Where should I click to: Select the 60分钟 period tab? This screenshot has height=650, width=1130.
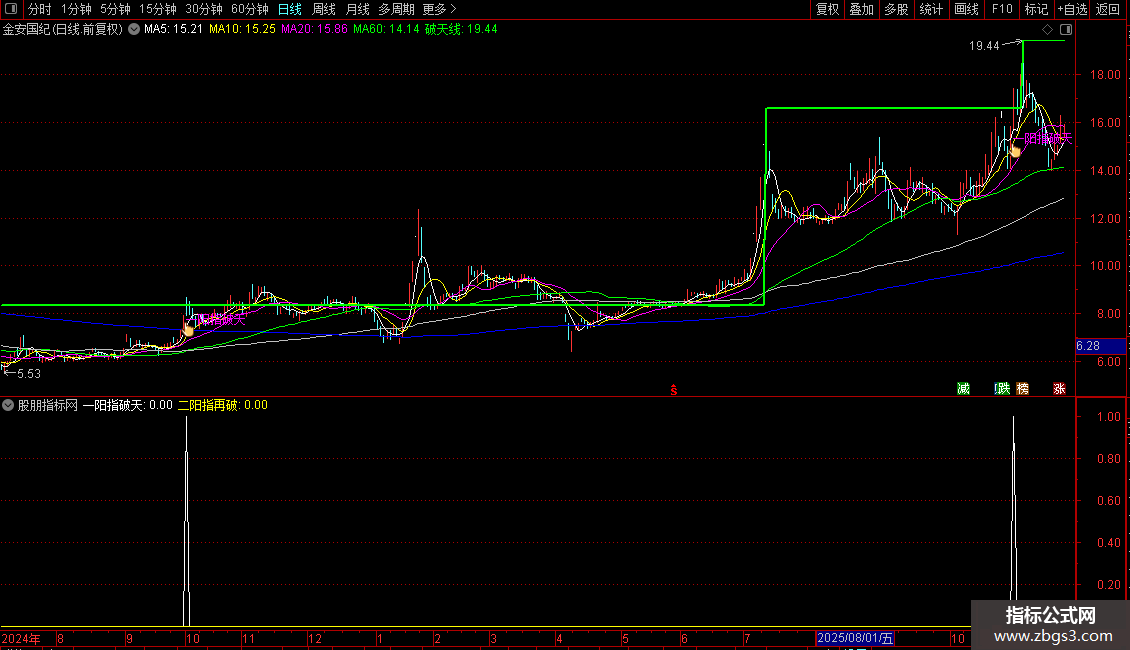click(250, 9)
